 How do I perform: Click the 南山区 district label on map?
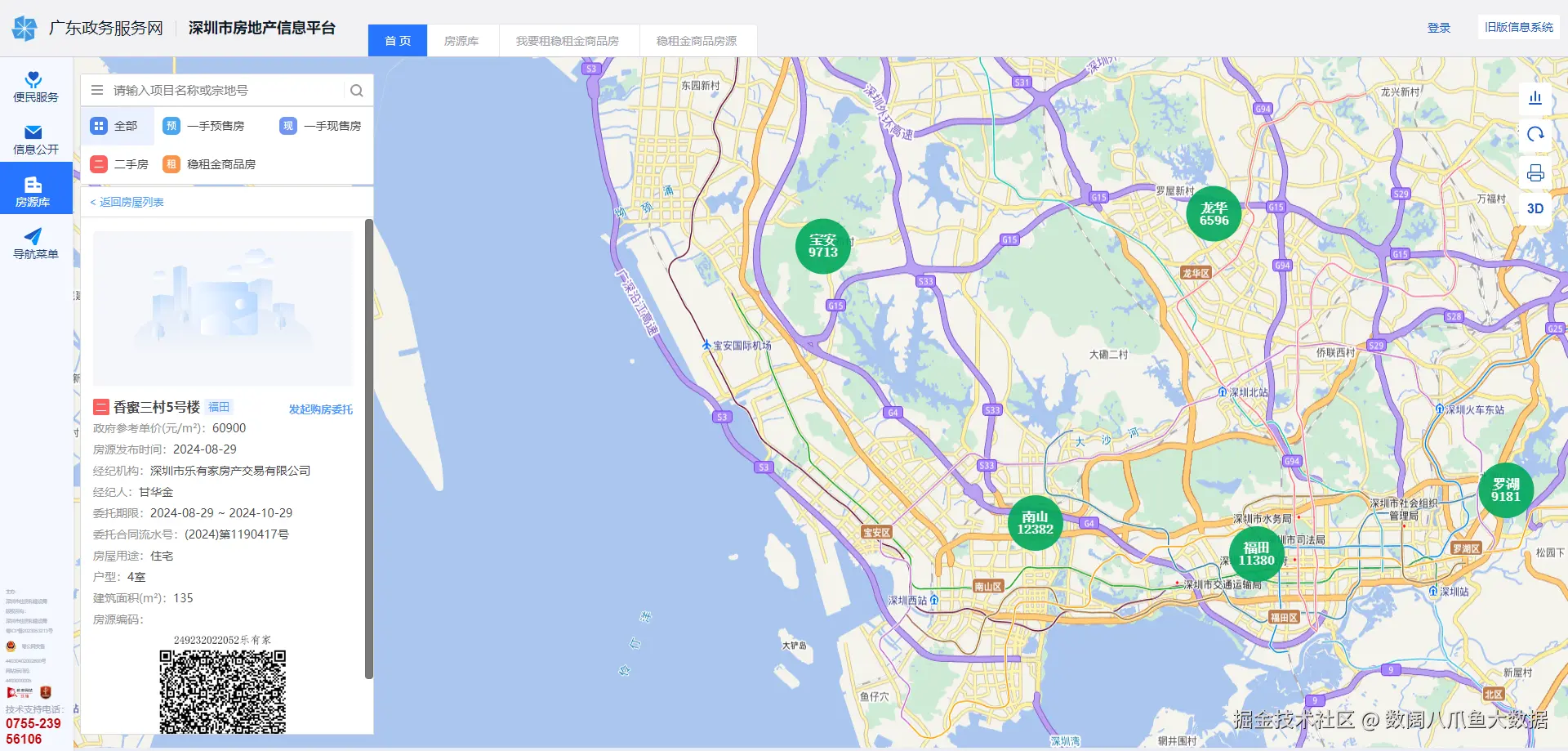987,587
